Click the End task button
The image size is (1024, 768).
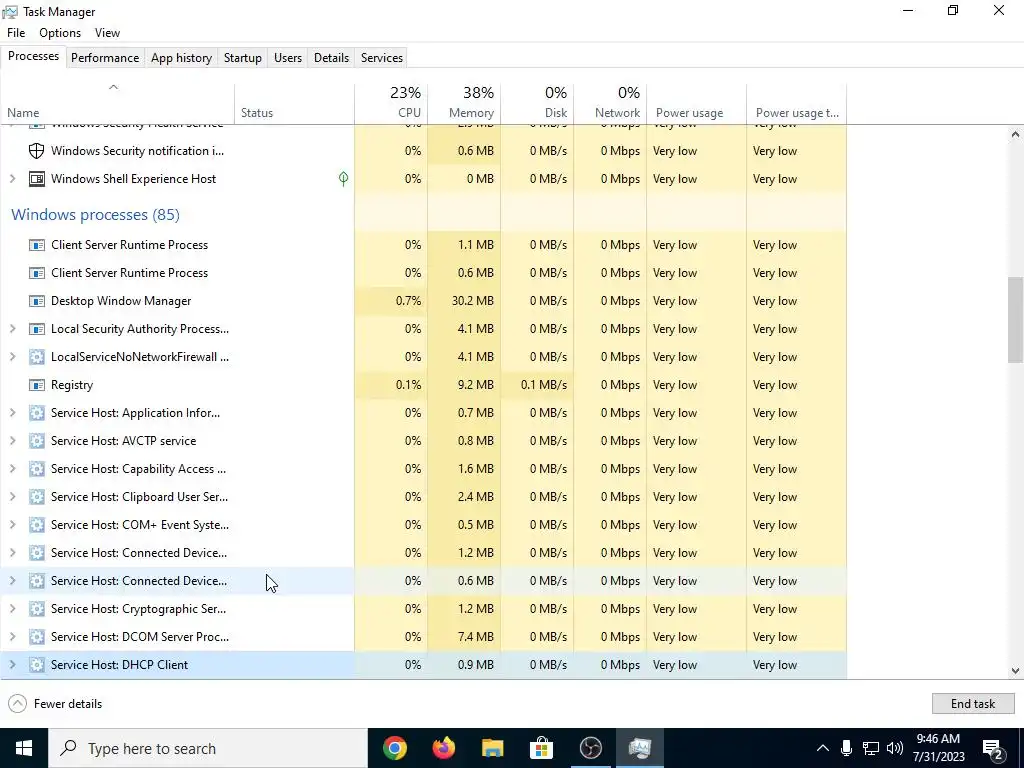pyautogui.click(x=972, y=703)
